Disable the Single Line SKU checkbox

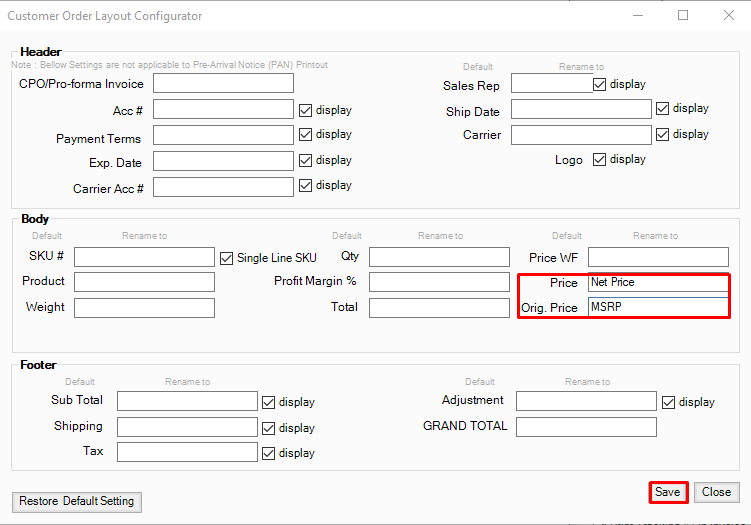[227, 257]
